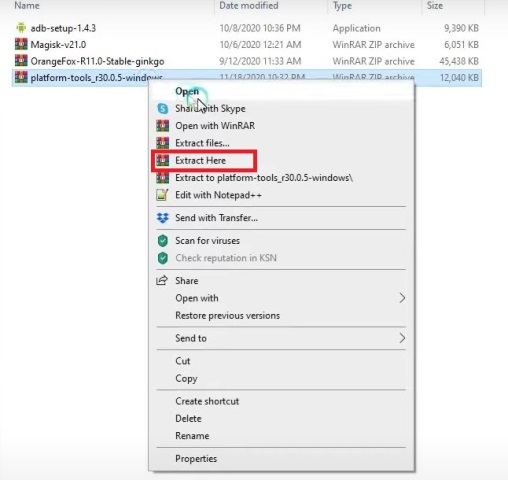Screen dimensions: 508x480
Task: Select the platform-tools_r30.0.5-windows file name
Action: pyautogui.click(x=96, y=78)
